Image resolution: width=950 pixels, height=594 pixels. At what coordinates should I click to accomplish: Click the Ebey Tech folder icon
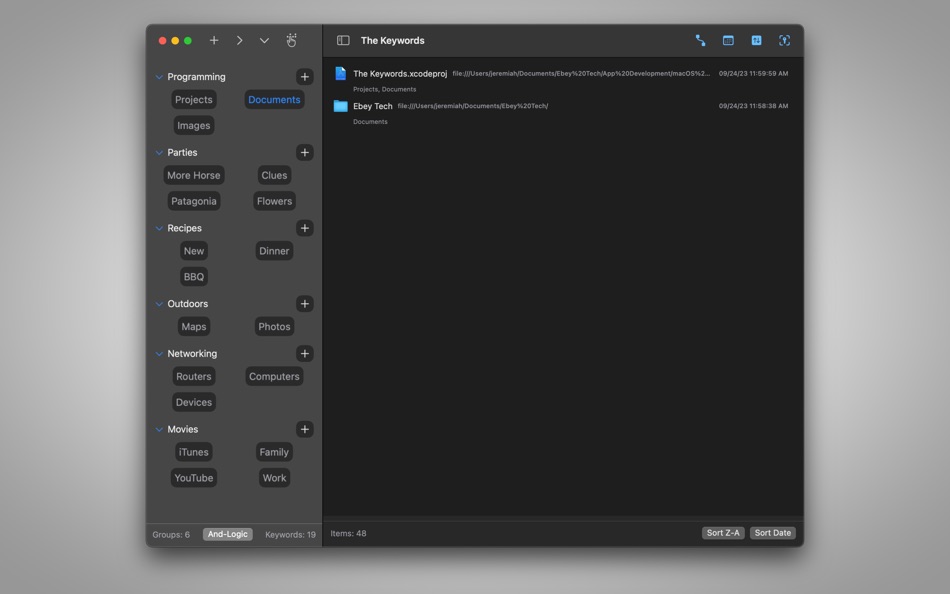(x=340, y=106)
